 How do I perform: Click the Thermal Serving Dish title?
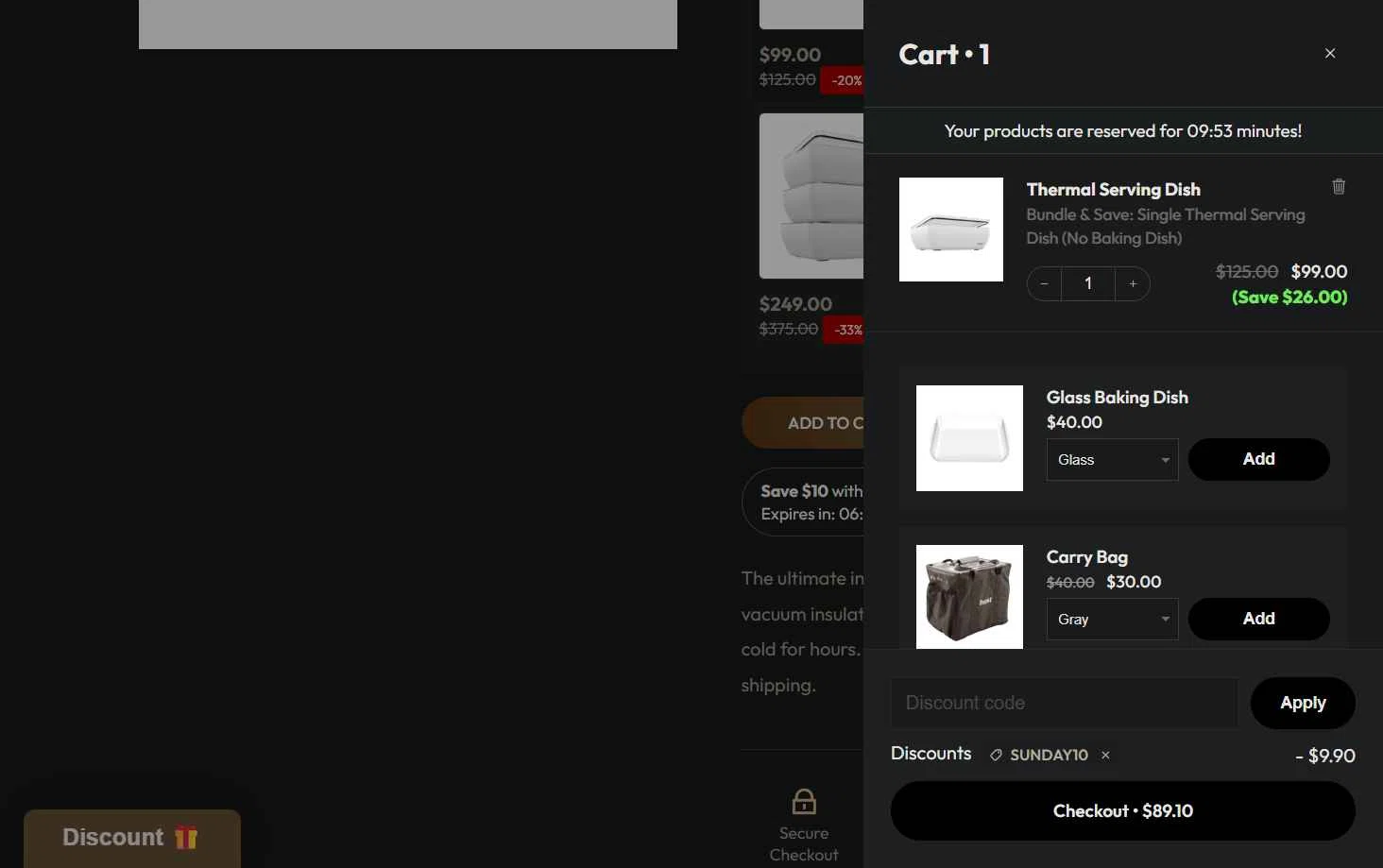(1113, 190)
